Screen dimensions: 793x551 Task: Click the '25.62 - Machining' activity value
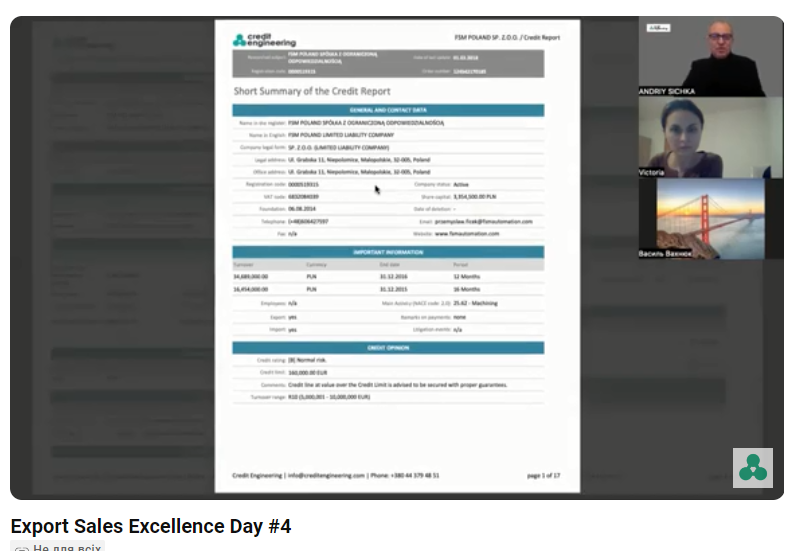475,303
